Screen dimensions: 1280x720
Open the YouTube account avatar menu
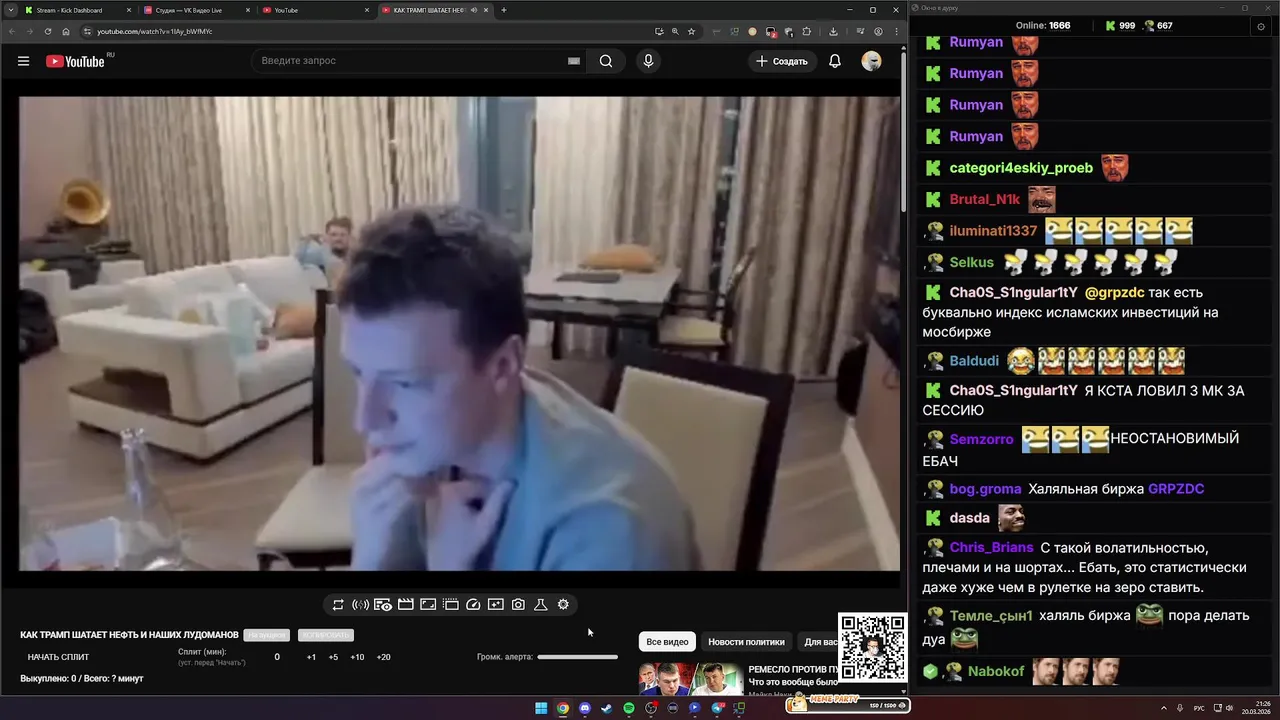tap(871, 61)
